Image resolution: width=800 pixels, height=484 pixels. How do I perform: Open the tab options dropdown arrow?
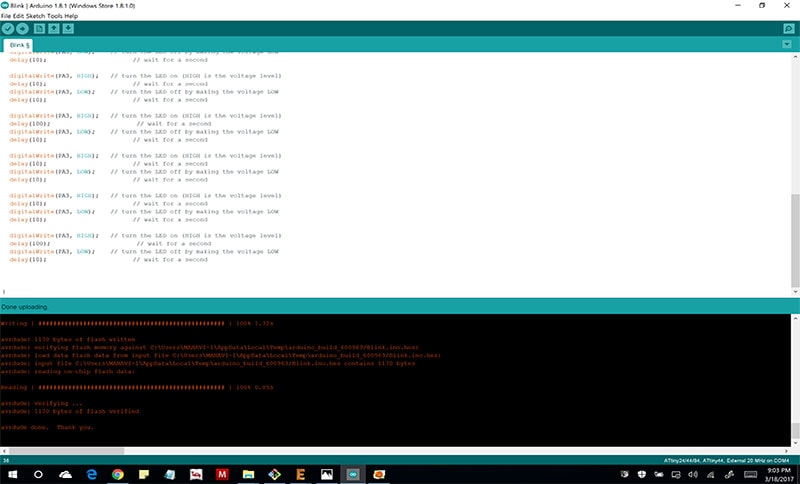coord(787,44)
